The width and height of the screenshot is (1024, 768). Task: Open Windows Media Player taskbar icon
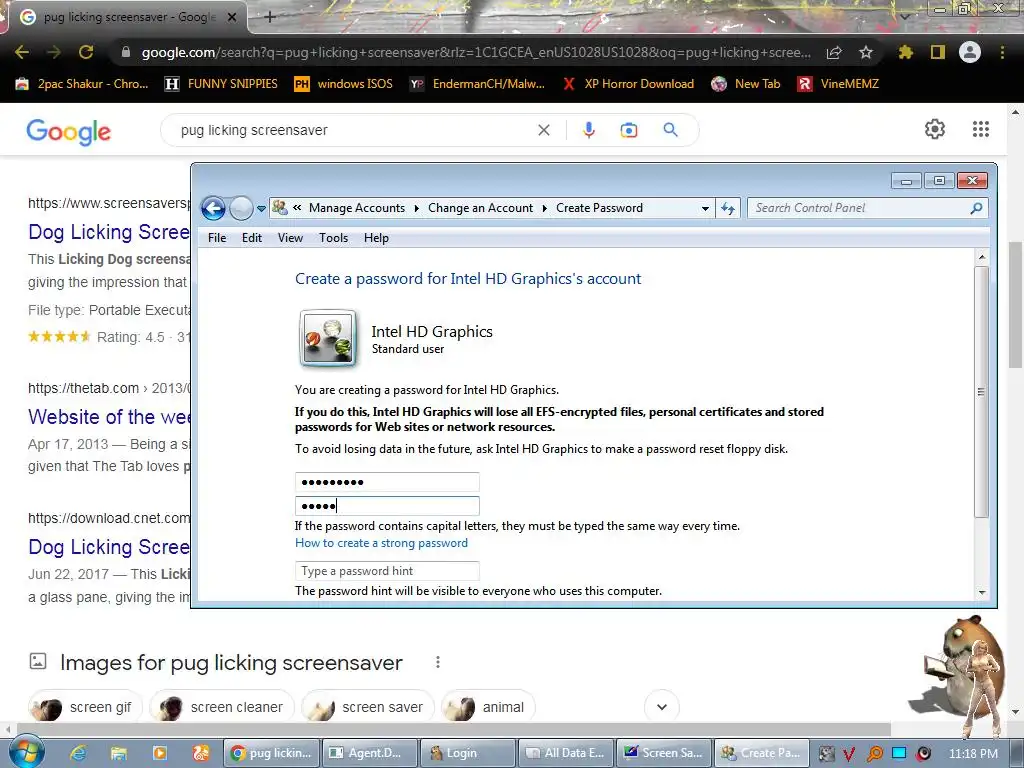[x=159, y=753]
